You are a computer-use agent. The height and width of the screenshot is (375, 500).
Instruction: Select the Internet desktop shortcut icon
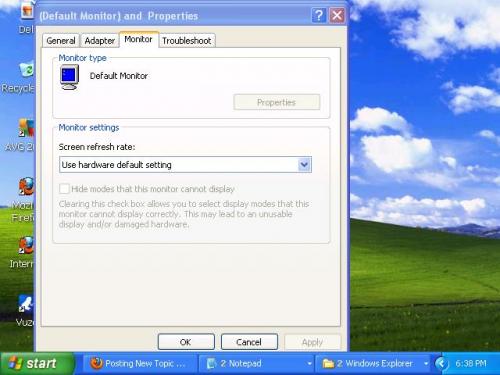[x=26, y=245]
